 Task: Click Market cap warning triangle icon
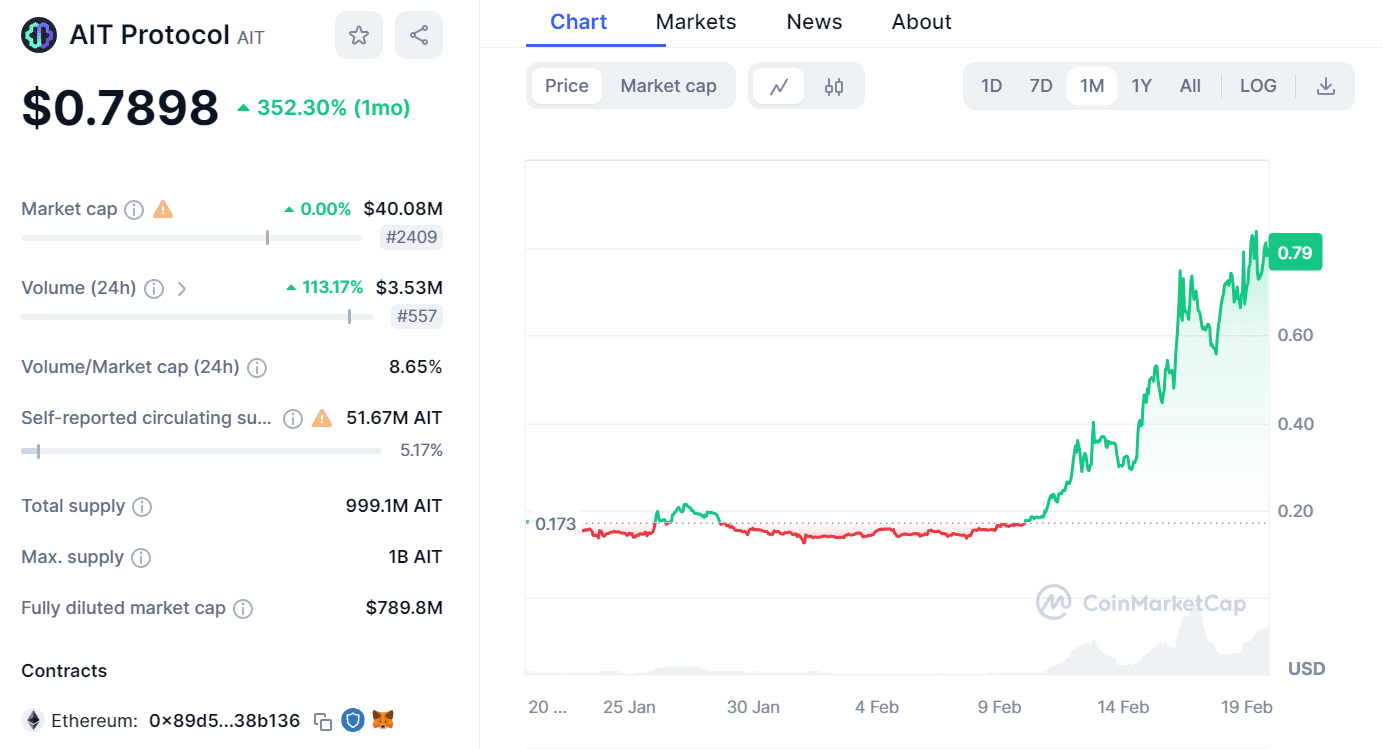[x=163, y=209]
